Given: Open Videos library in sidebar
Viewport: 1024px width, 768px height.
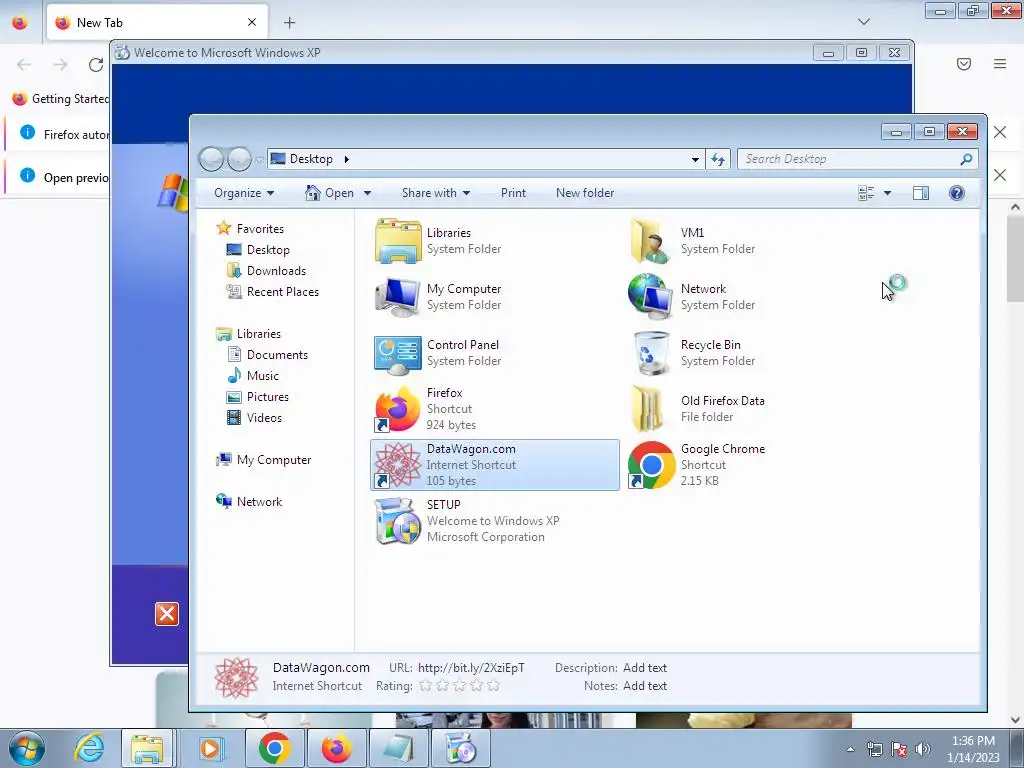Looking at the screenshot, I should pyautogui.click(x=254, y=417).
